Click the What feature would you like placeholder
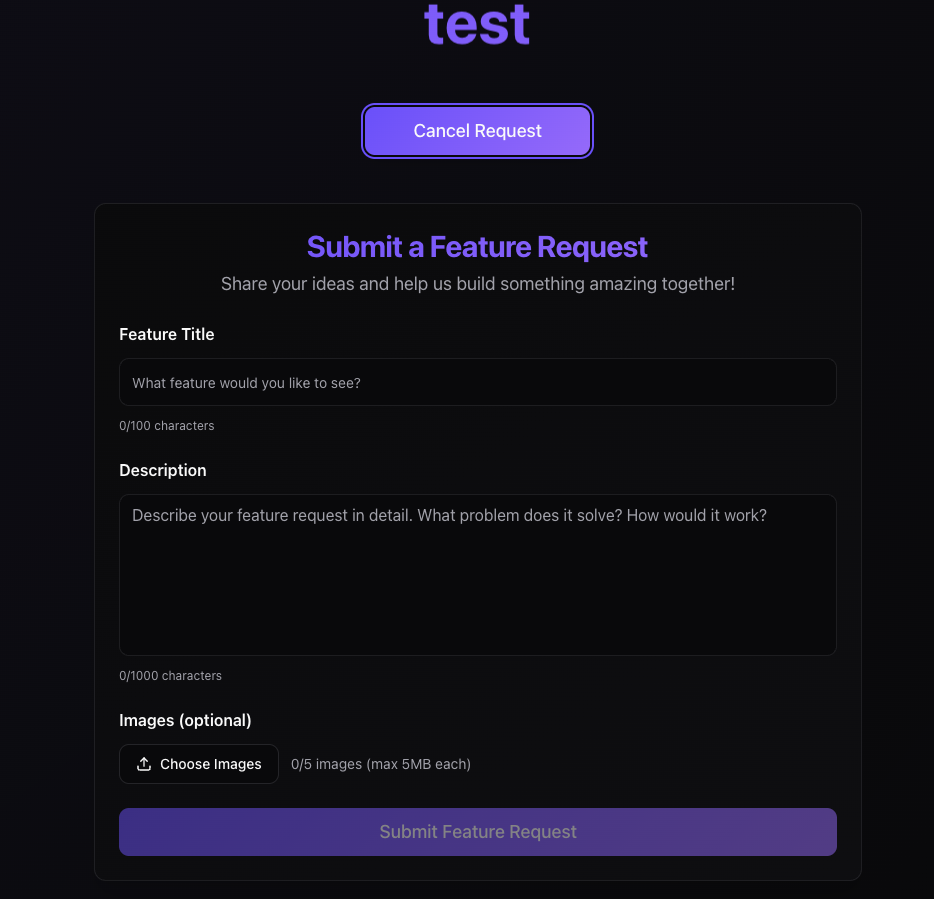This screenshot has height=899, width=934. pyautogui.click(x=246, y=383)
